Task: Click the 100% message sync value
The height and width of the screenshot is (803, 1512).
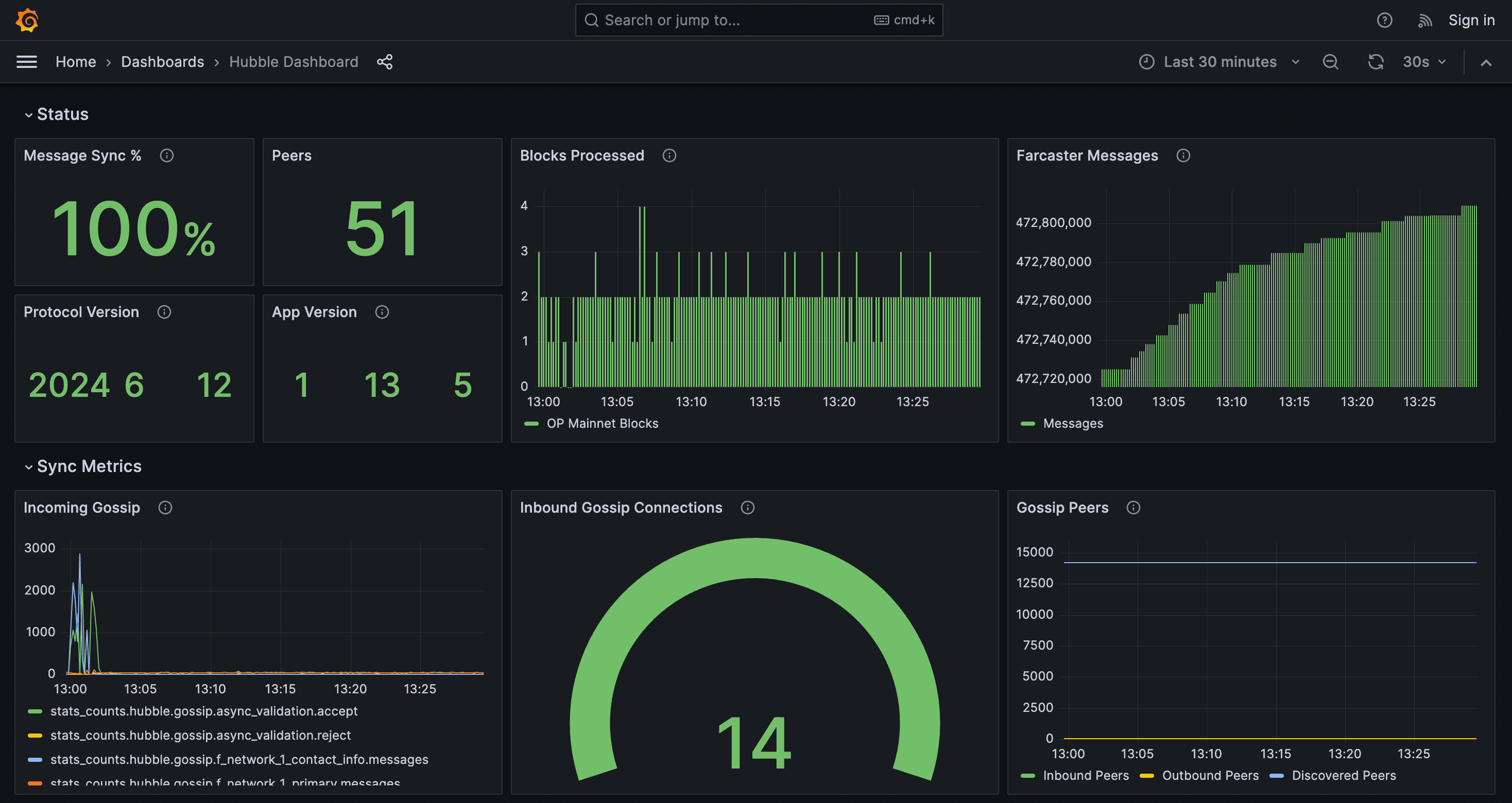Action: click(x=134, y=229)
